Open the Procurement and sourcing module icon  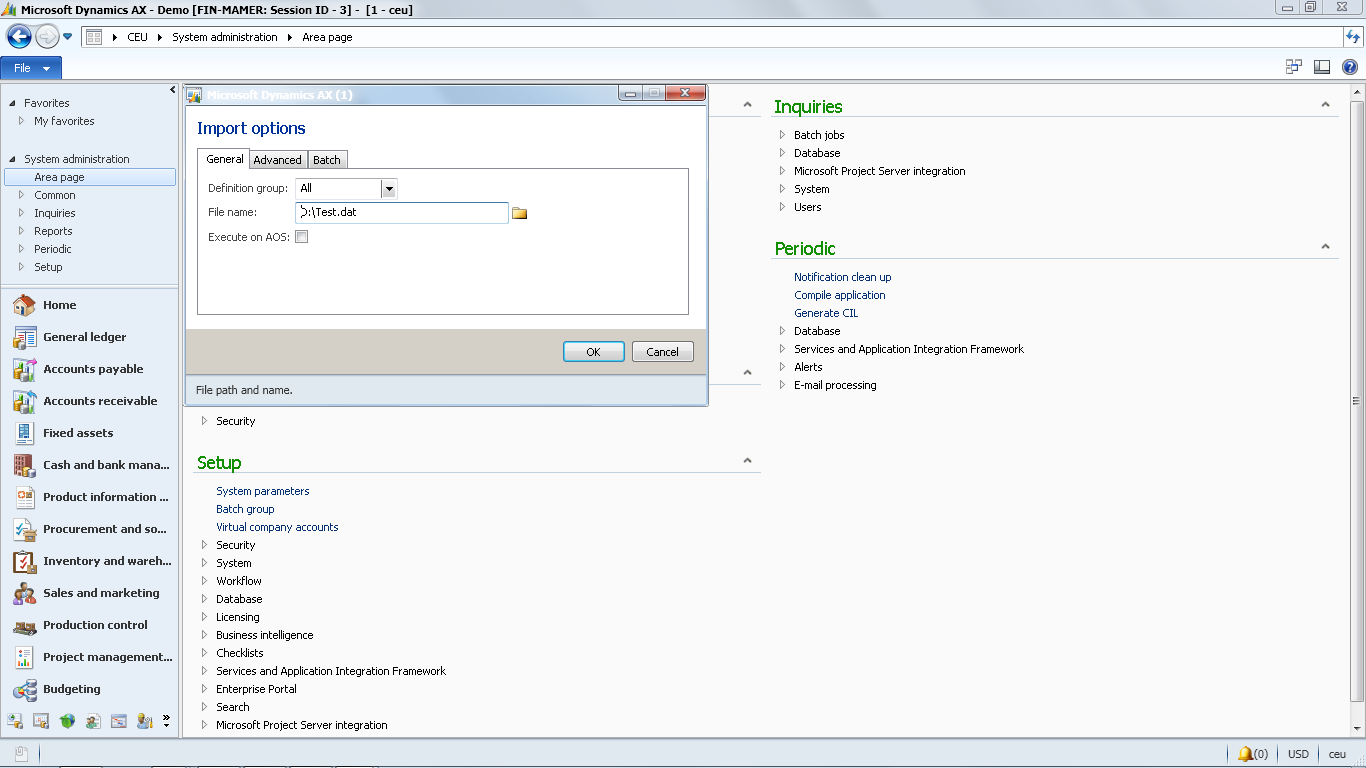click(x=24, y=529)
